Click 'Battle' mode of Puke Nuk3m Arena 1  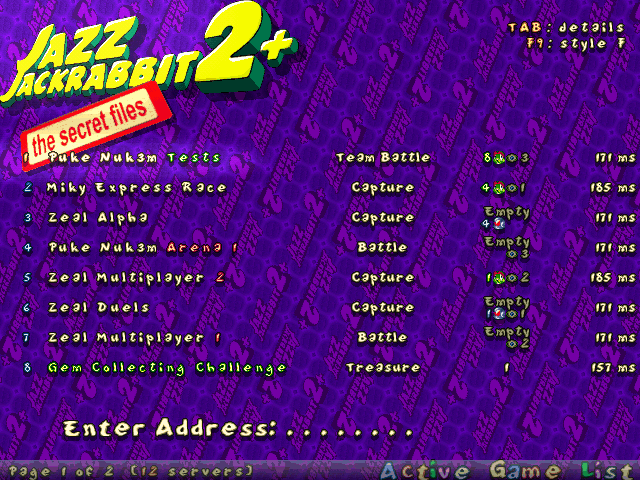click(382, 247)
